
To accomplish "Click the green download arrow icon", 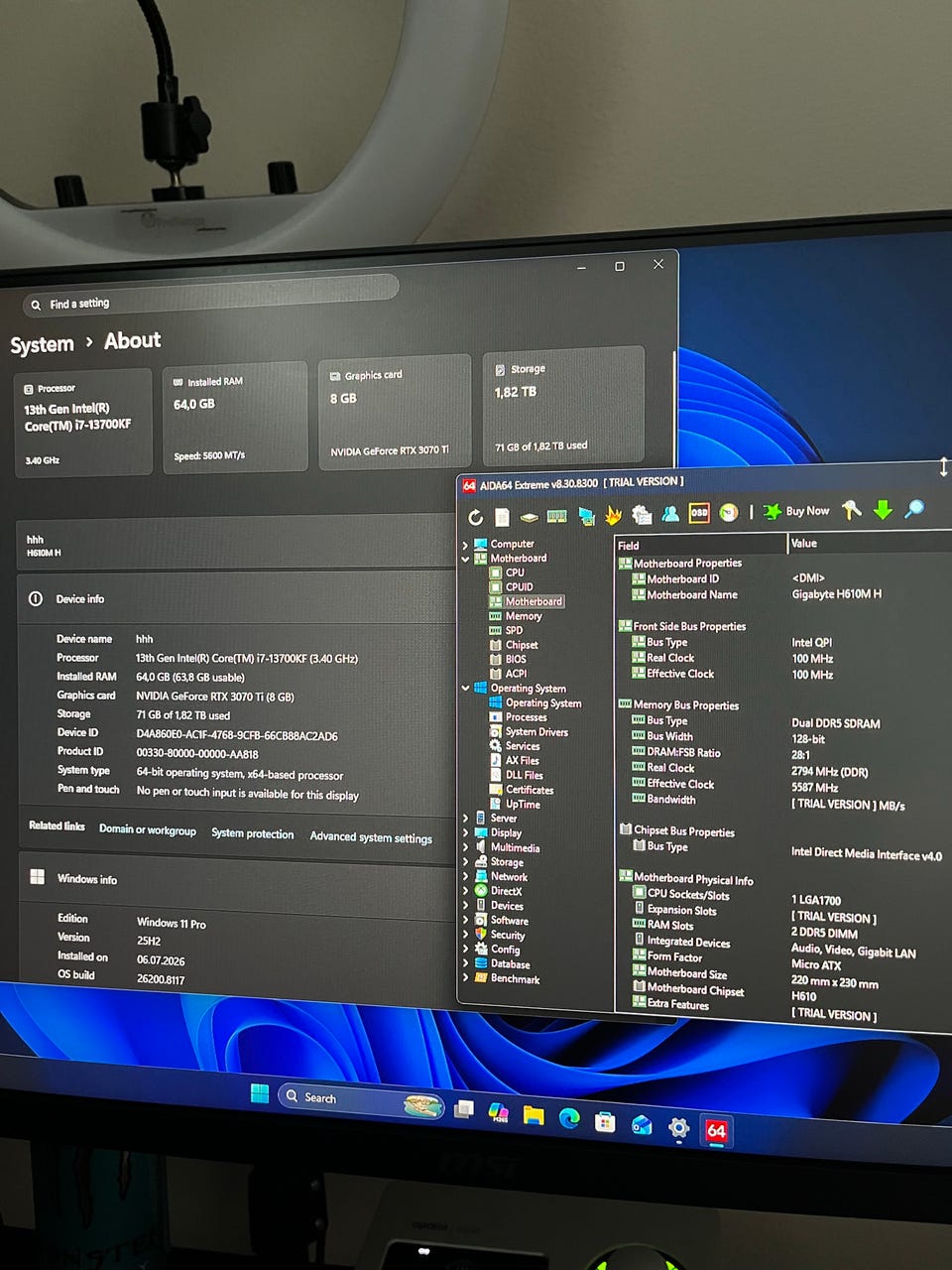I will pyautogui.click(x=883, y=510).
